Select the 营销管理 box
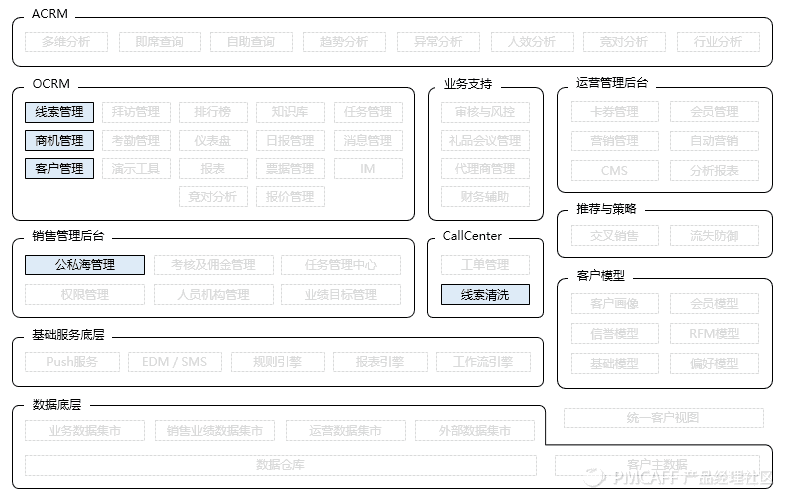 pos(615,141)
